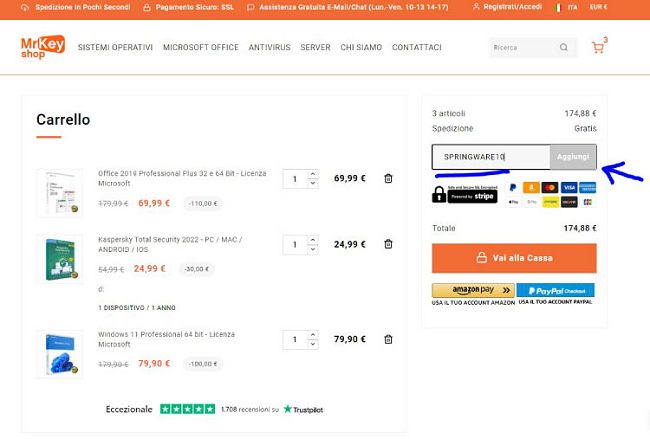
Task: Open the SISTEMI OPERATIVI menu
Action: (x=115, y=47)
